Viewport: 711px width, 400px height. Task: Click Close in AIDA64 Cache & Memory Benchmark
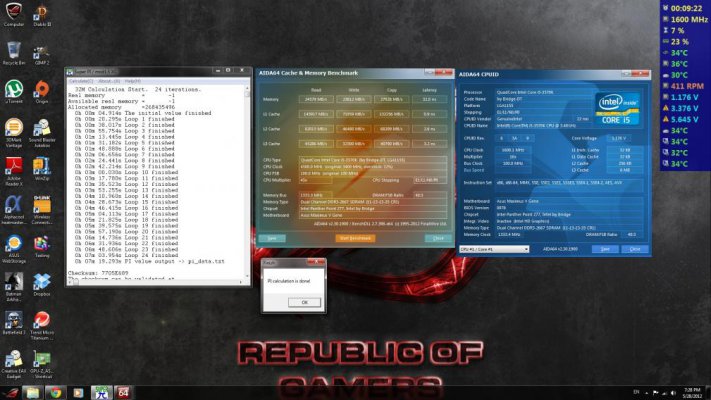438,238
